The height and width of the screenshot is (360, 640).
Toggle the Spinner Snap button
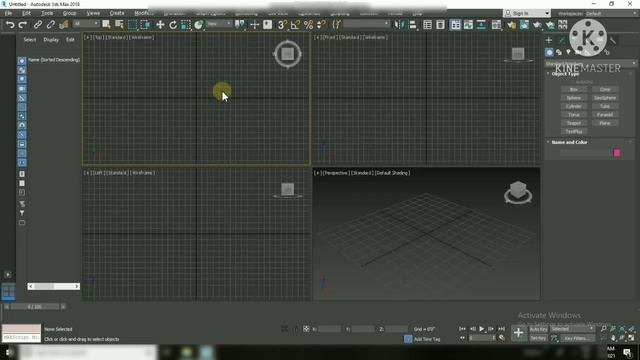pos(321,25)
